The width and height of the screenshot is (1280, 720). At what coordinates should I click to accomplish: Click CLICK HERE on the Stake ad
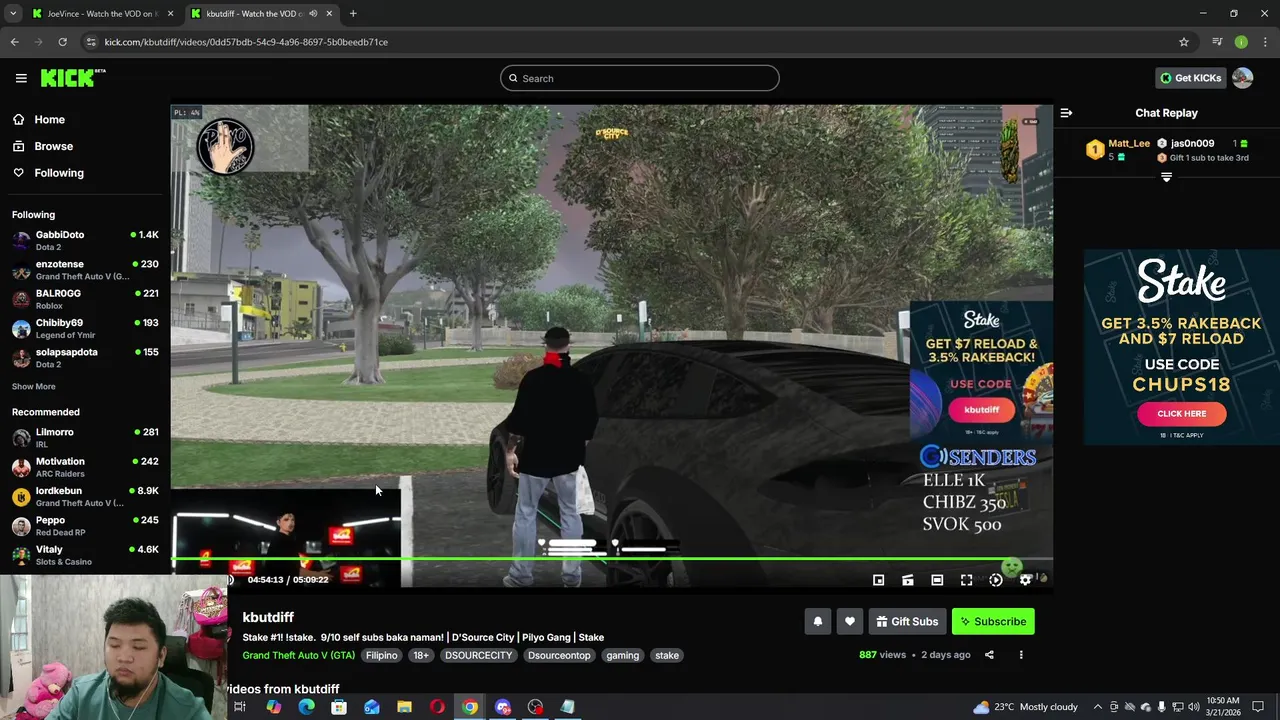coord(1181,413)
